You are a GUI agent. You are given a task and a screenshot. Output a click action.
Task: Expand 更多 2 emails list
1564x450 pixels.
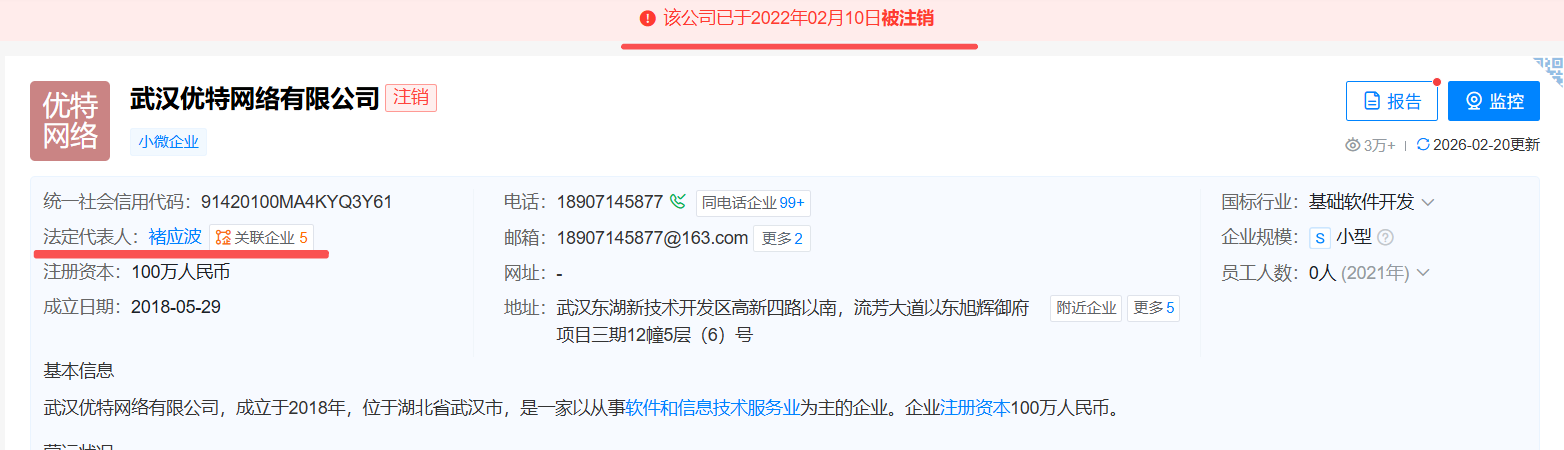pos(782,238)
